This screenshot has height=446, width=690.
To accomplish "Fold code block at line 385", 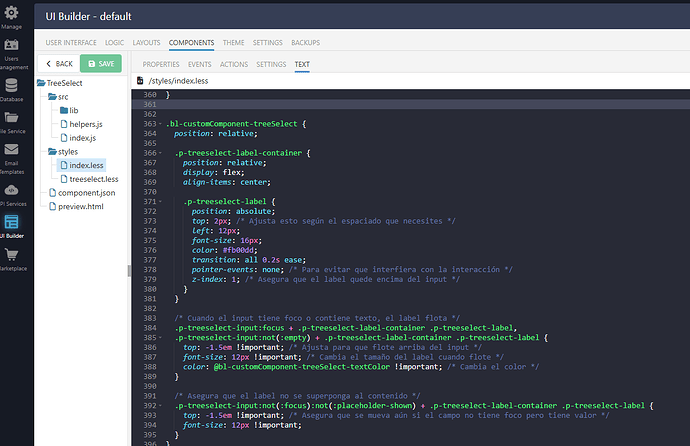I will click(x=160, y=338).
